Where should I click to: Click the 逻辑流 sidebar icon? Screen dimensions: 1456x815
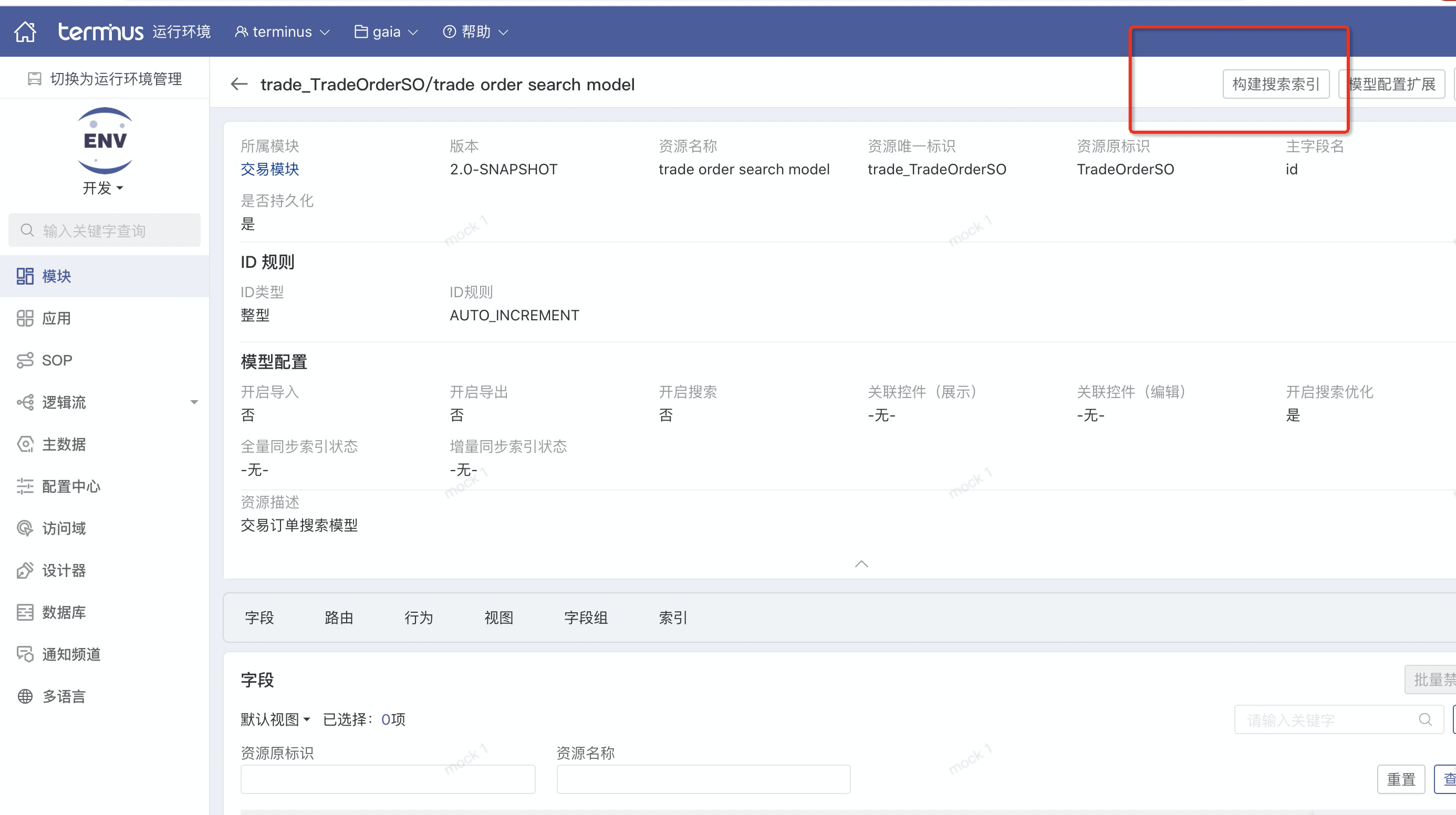click(x=25, y=402)
